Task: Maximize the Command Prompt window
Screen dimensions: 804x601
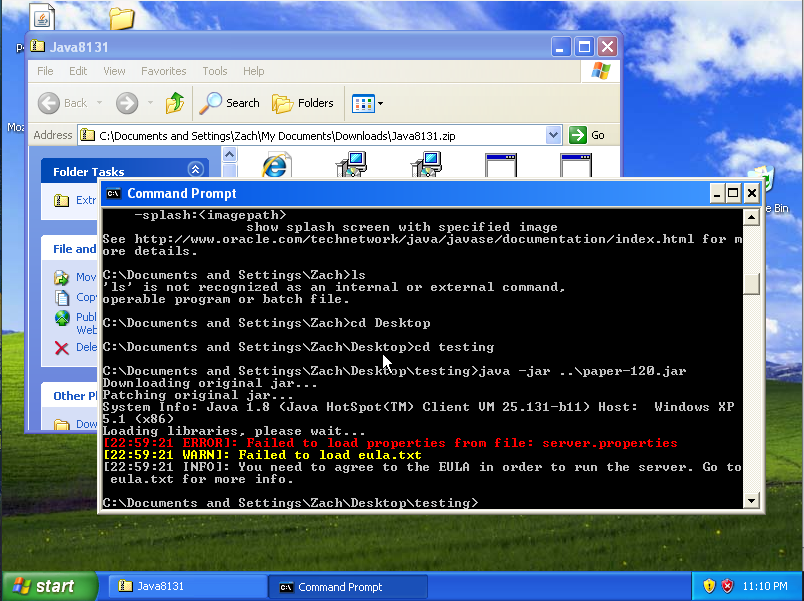Action: [x=733, y=193]
